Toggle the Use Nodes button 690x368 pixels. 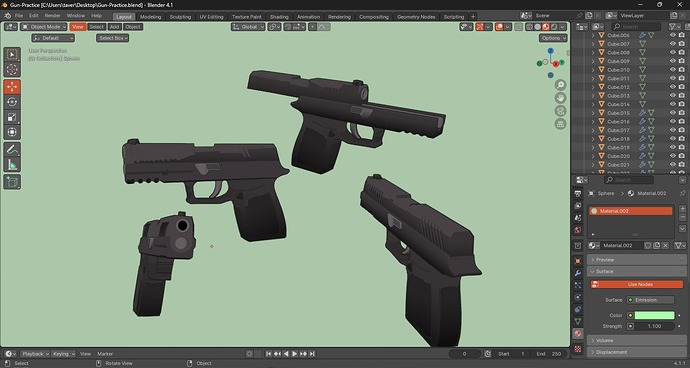pyautogui.click(x=637, y=284)
